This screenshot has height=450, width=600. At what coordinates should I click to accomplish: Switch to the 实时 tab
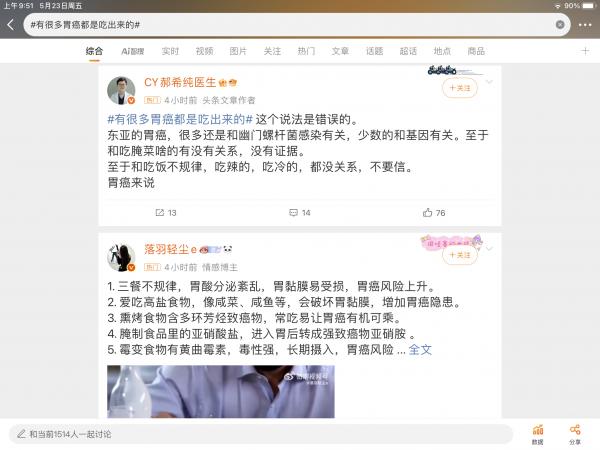pyautogui.click(x=170, y=51)
